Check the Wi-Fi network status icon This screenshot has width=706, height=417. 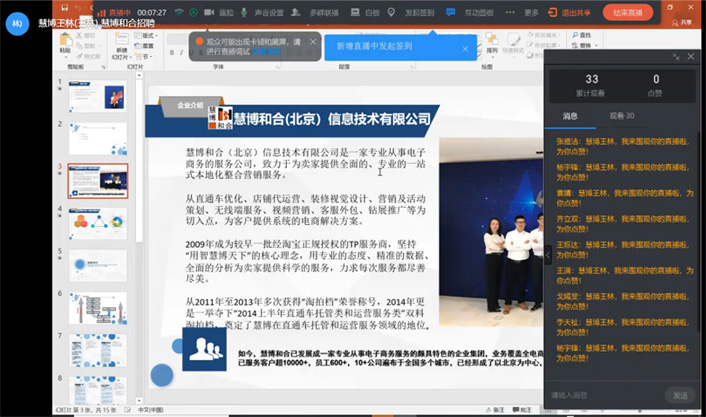click(x=179, y=13)
